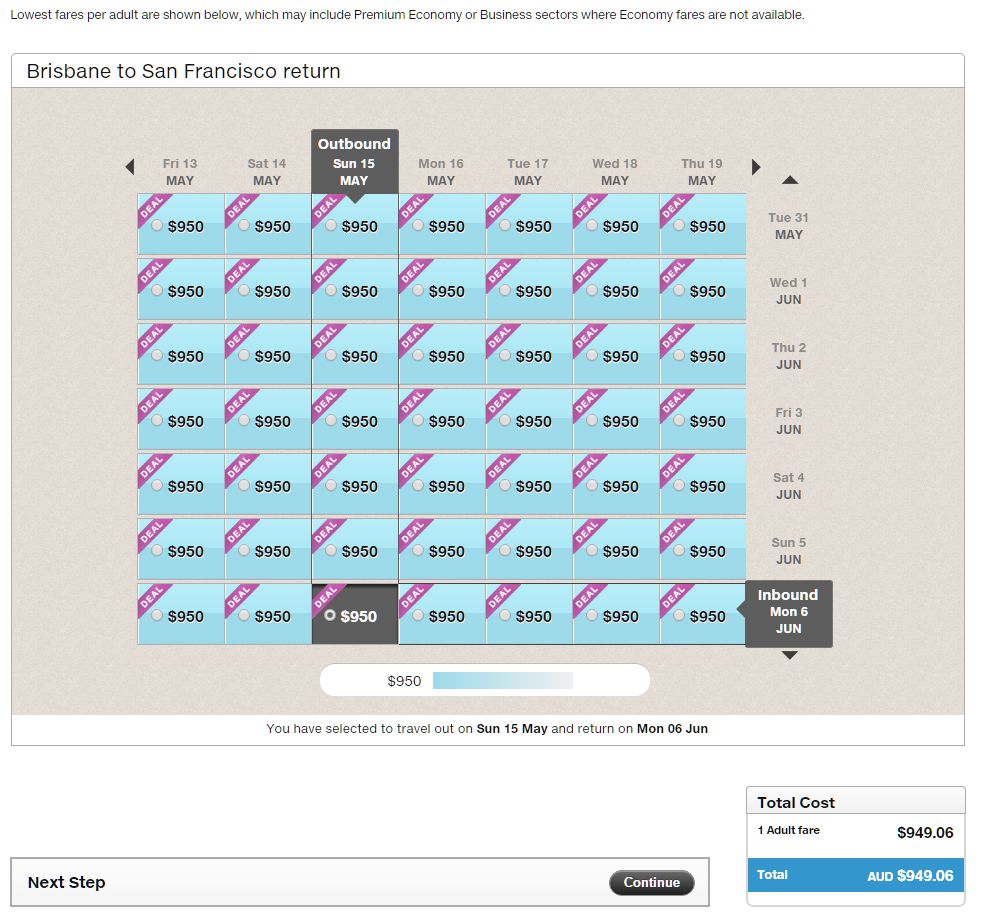
Task: Select fare radio for Fri 13 May and Tue 31 May
Action: (x=157, y=226)
